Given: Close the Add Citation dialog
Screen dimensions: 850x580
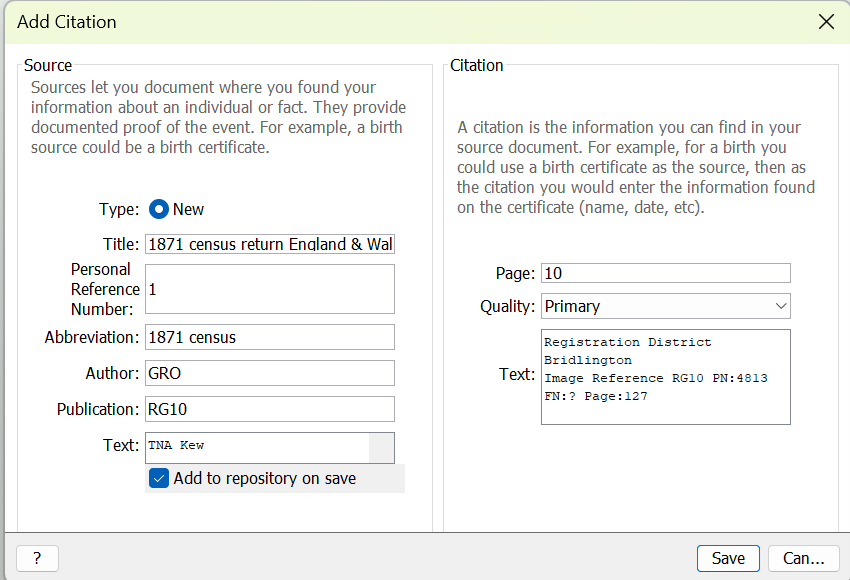Looking at the screenshot, I should (x=826, y=22).
